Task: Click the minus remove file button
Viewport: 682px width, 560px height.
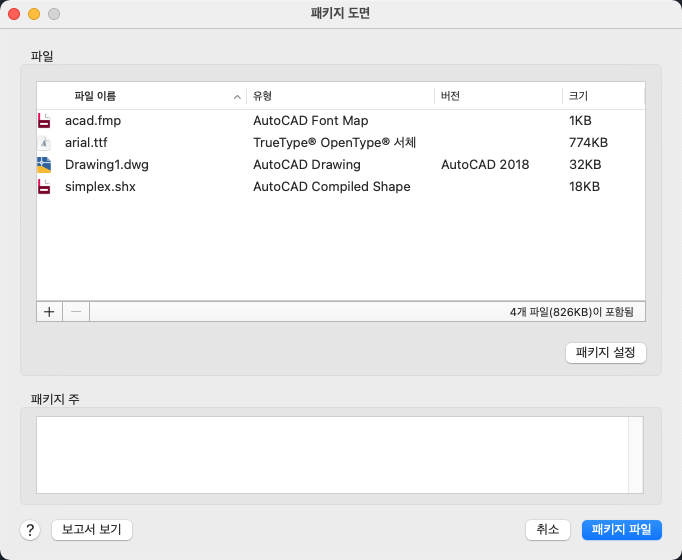Action: [76, 311]
